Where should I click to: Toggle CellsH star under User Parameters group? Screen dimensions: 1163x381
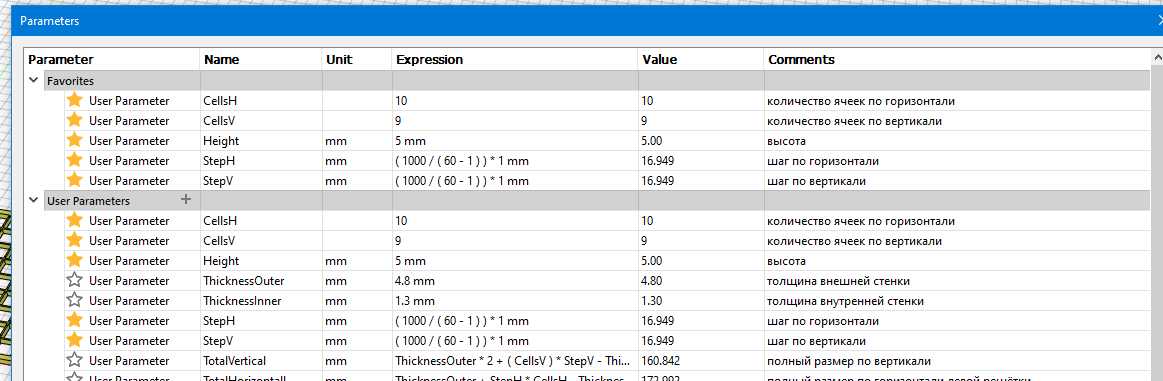pyautogui.click(x=74, y=221)
